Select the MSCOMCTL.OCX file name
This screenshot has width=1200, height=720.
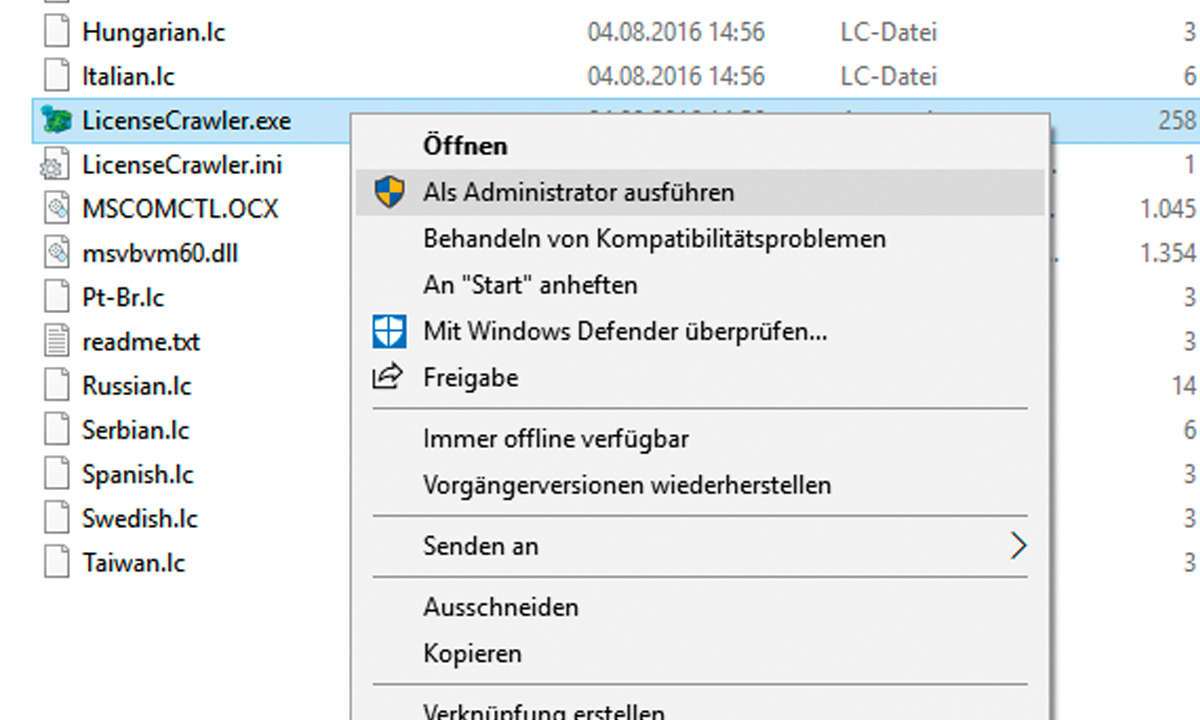click(180, 209)
